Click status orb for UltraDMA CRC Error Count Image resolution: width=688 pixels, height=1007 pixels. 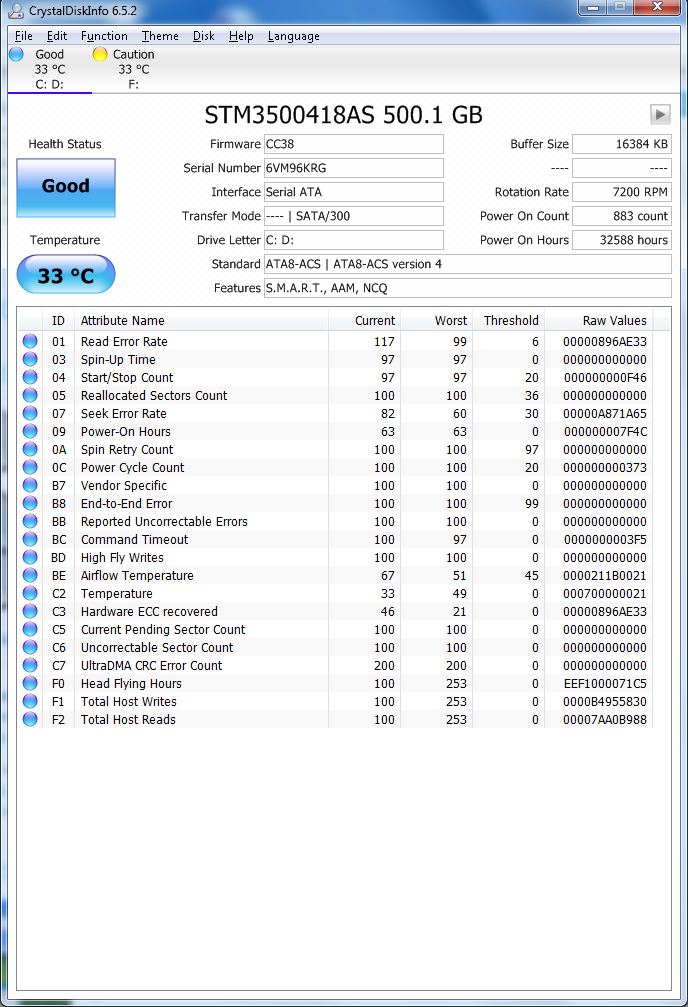(30, 665)
